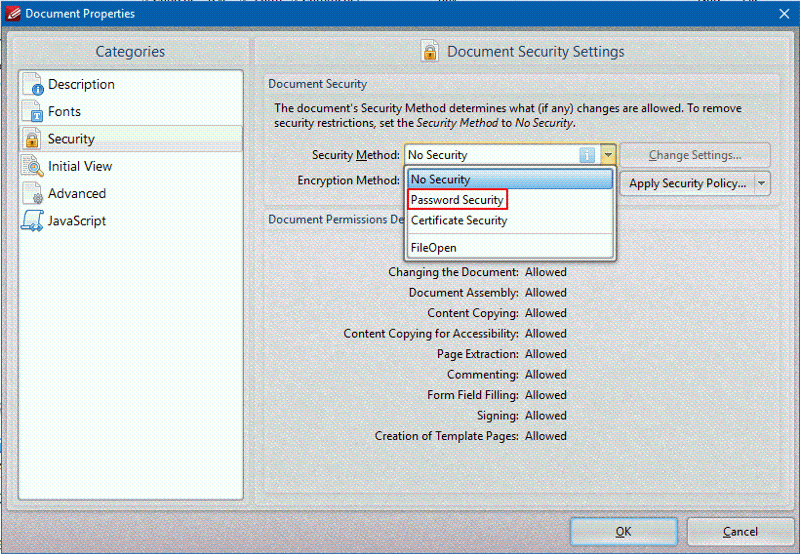Click the Document Assembly label
The height and width of the screenshot is (554, 800).
[x=464, y=293]
